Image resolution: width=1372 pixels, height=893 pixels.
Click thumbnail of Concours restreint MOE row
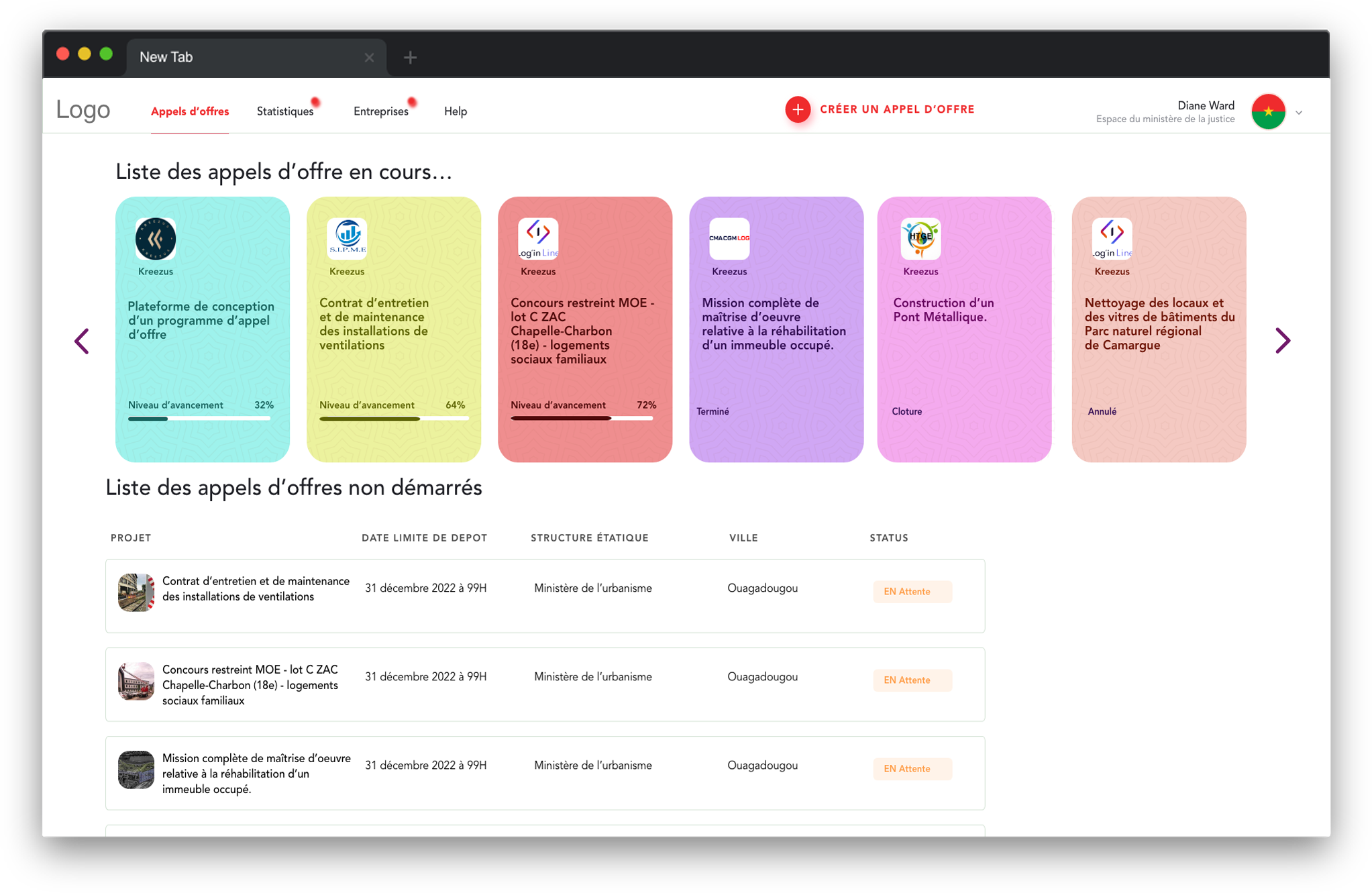coord(136,681)
